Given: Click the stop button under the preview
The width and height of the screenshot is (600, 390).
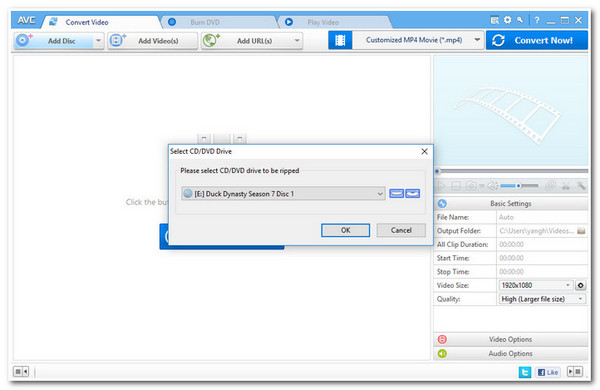Looking at the screenshot, I should pyautogui.click(x=456, y=186).
